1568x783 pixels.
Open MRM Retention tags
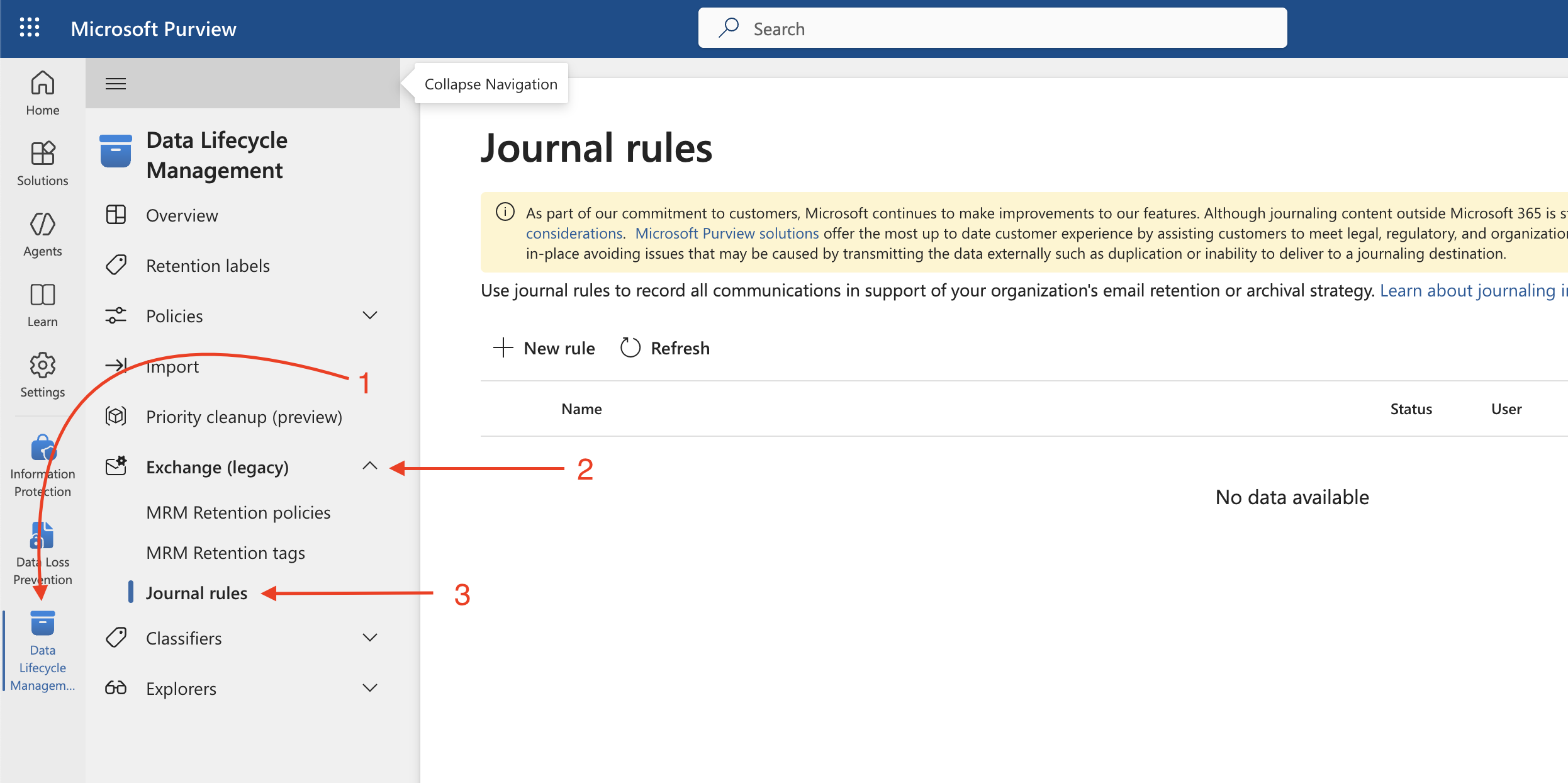(x=225, y=553)
